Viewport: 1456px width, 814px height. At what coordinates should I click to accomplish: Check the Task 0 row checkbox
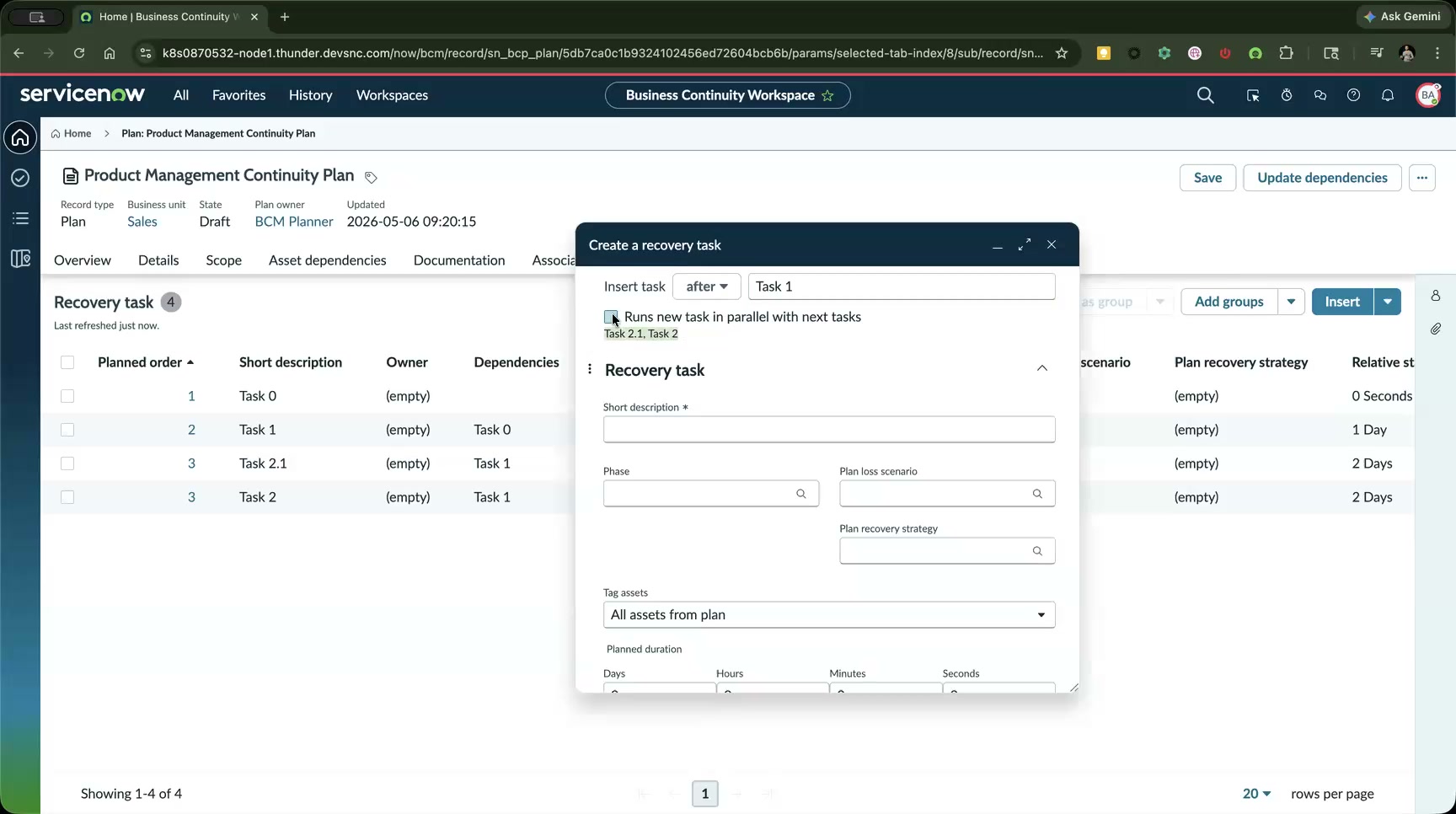pyautogui.click(x=67, y=396)
